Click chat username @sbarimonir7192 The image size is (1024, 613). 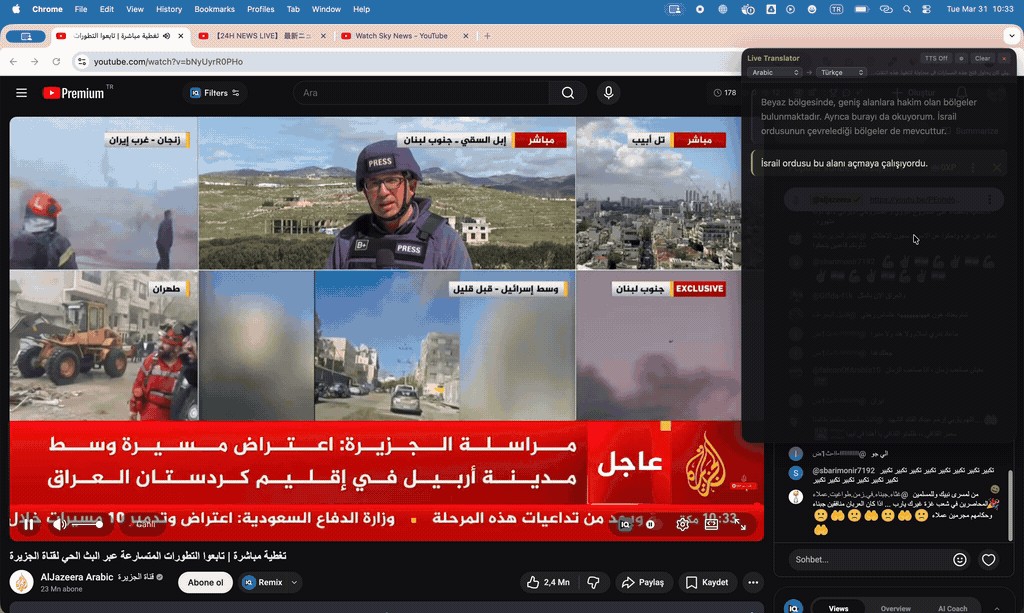pos(843,470)
